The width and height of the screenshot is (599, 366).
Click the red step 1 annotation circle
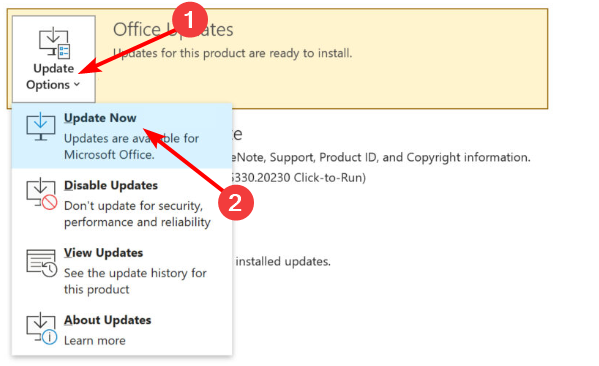[x=190, y=19]
